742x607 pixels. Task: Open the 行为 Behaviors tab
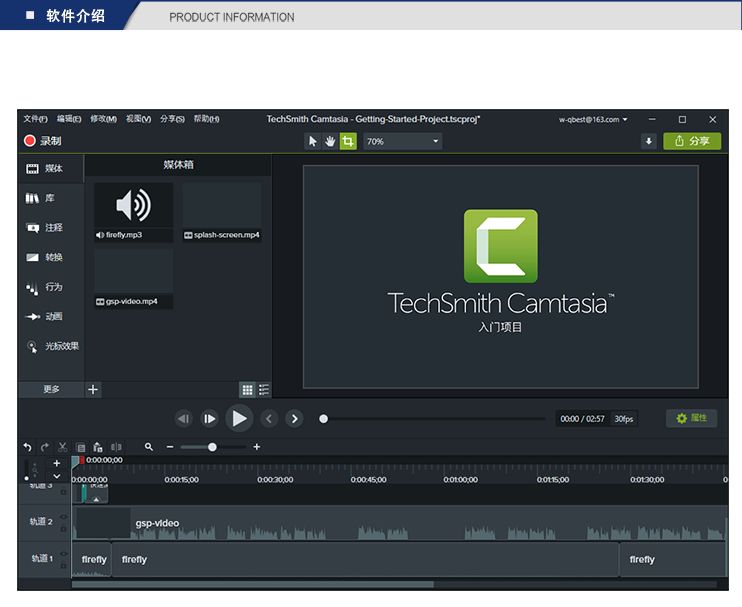pyautogui.click(x=51, y=287)
